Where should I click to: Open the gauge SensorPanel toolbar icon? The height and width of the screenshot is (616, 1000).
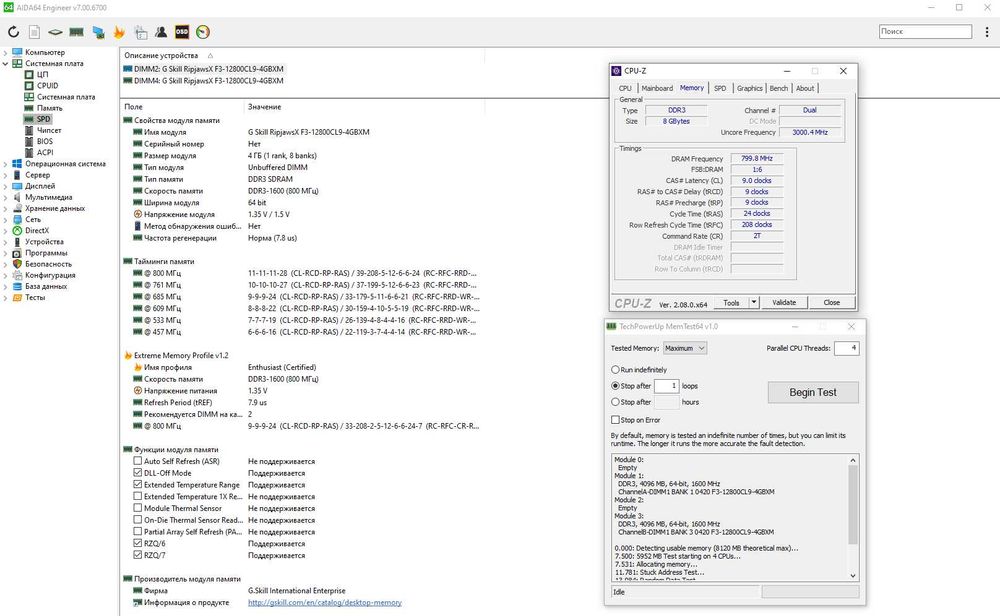click(x=203, y=32)
